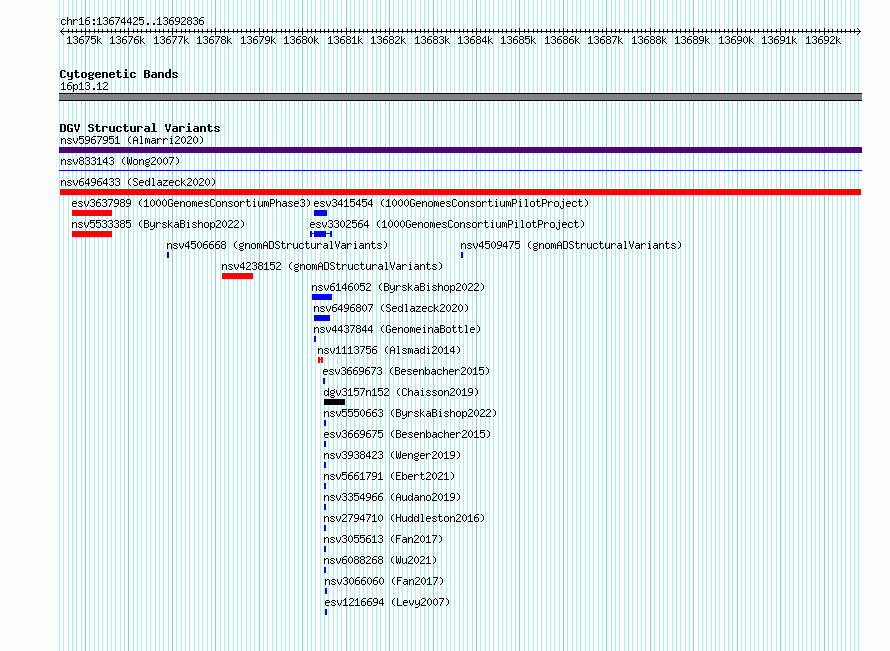Click the red bar under nsv4238152
Viewport: 890px width, 651px height.
coord(237,276)
